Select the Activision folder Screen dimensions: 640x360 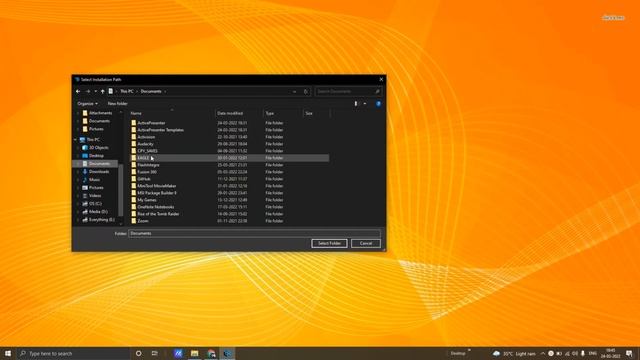tap(146, 137)
